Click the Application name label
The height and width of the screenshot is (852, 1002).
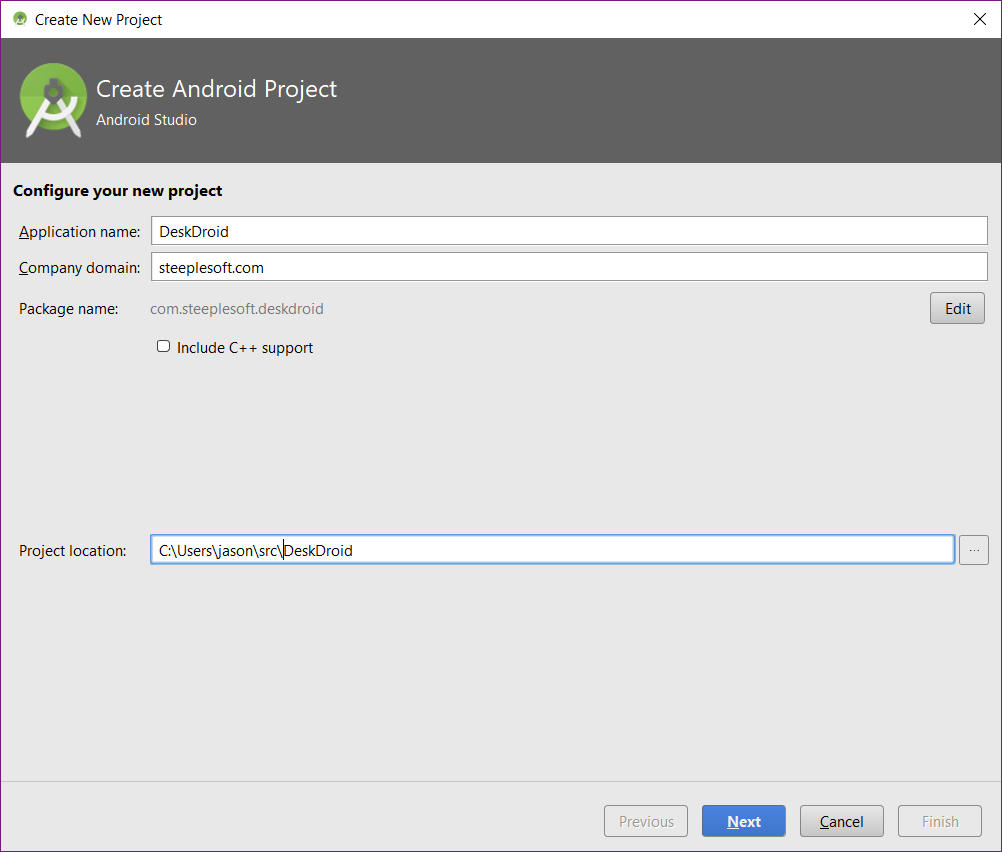pyautogui.click(x=79, y=231)
